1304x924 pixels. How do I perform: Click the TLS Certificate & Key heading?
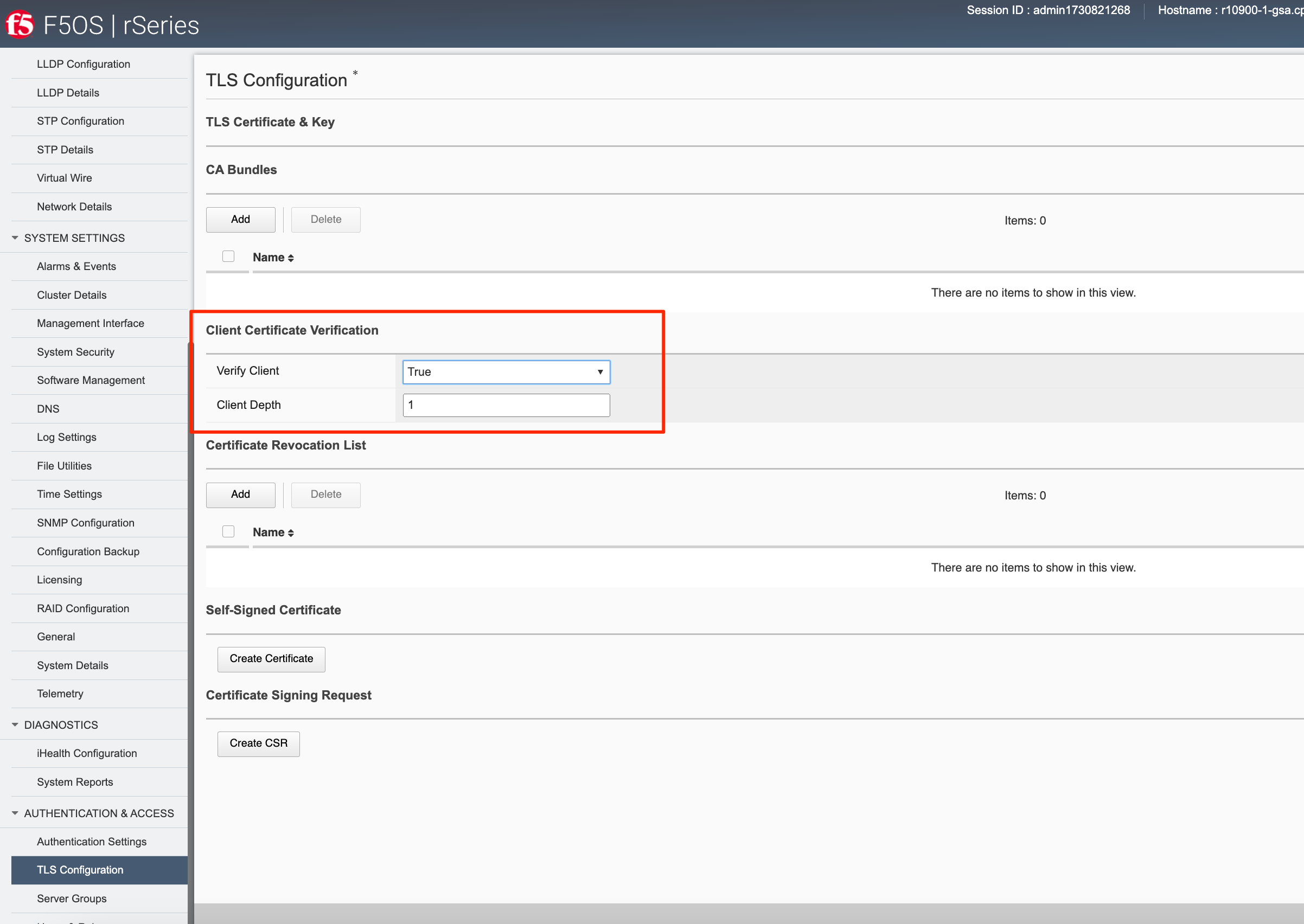coord(270,122)
